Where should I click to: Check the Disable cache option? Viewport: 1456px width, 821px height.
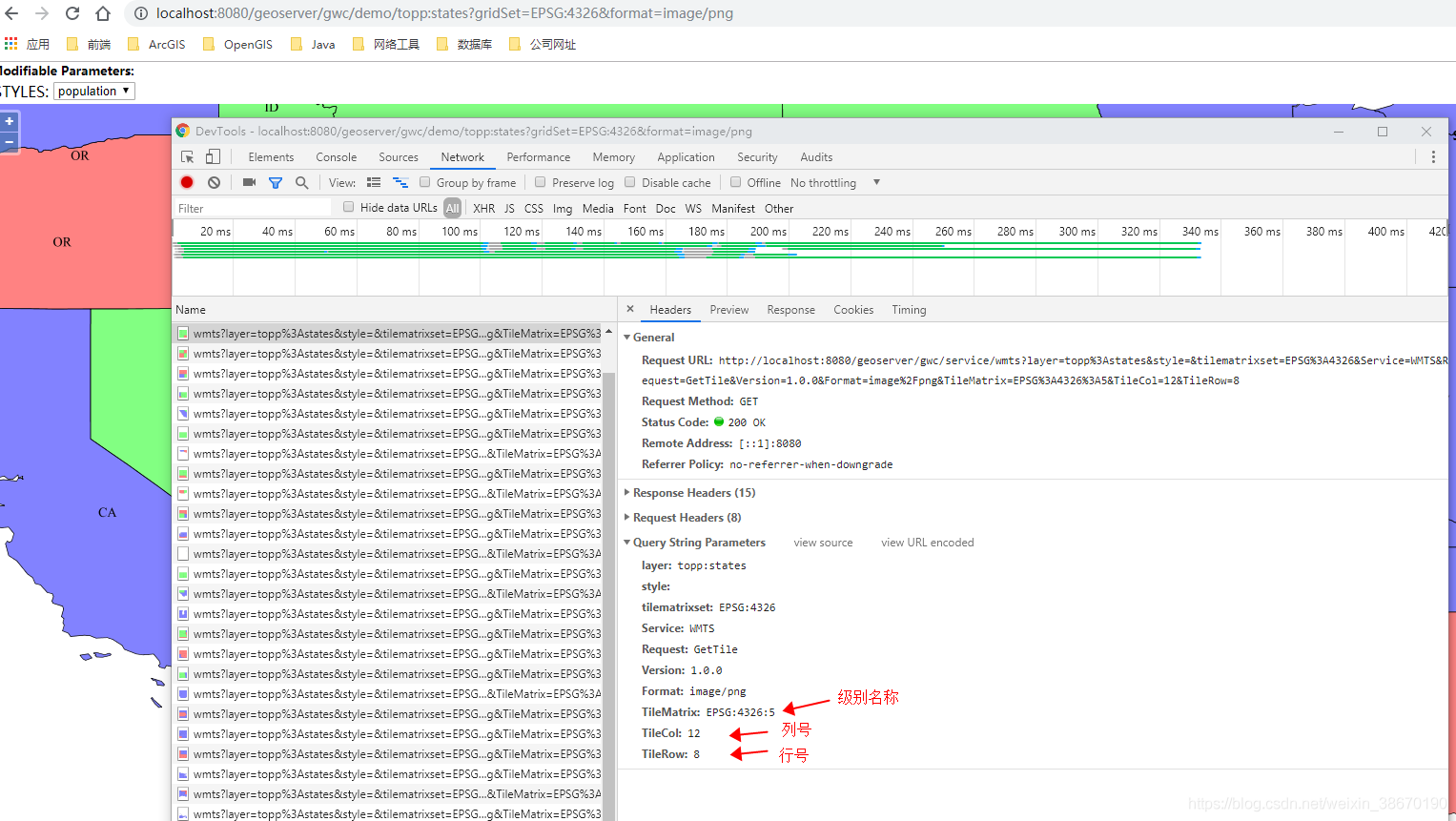630,182
